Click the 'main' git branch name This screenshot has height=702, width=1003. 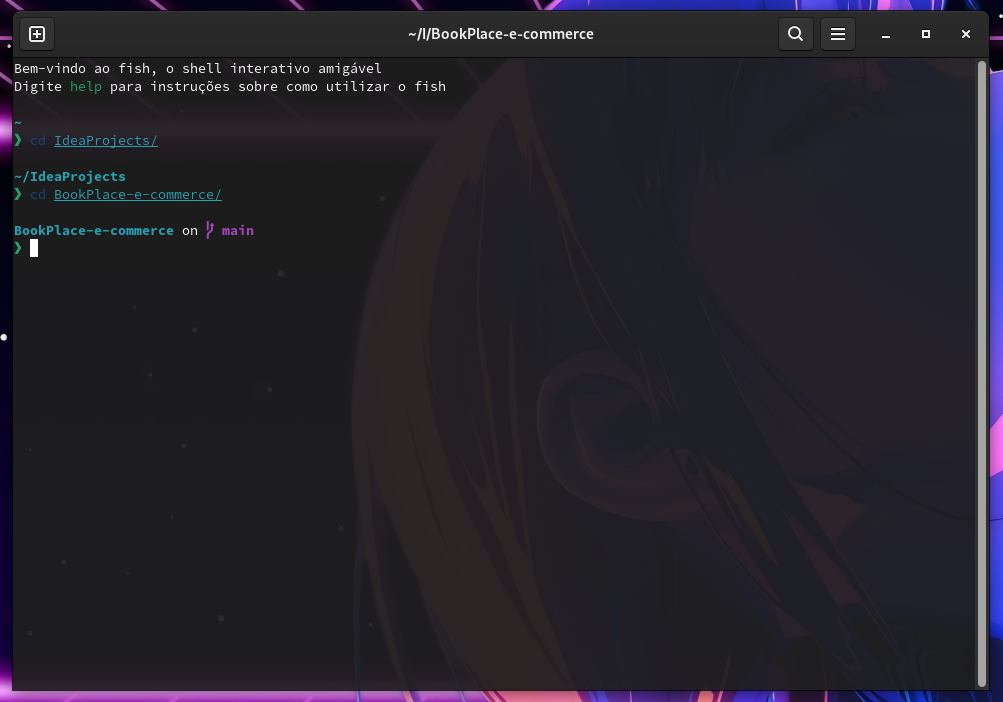(x=237, y=230)
